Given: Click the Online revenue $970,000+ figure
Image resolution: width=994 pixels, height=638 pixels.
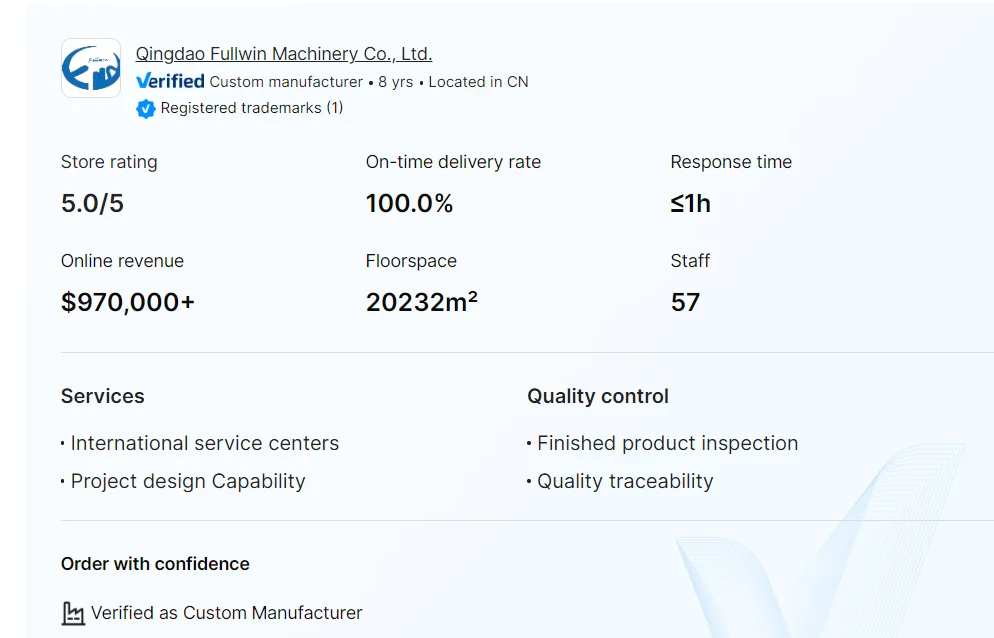Looking at the screenshot, I should point(128,302).
